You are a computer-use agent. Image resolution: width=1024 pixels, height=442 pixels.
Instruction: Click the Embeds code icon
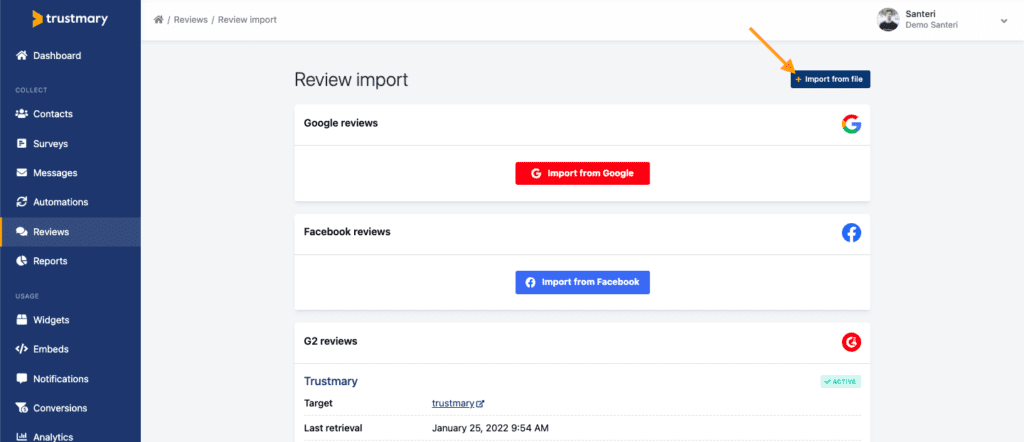pyautogui.click(x=22, y=349)
